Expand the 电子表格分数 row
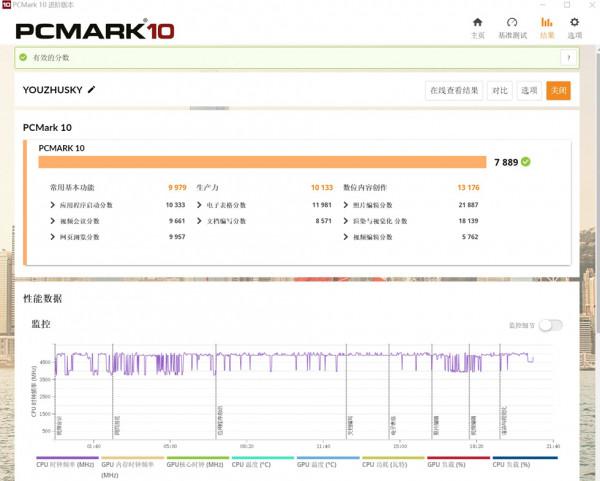600x481 pixels. click(x=200, y=205)
